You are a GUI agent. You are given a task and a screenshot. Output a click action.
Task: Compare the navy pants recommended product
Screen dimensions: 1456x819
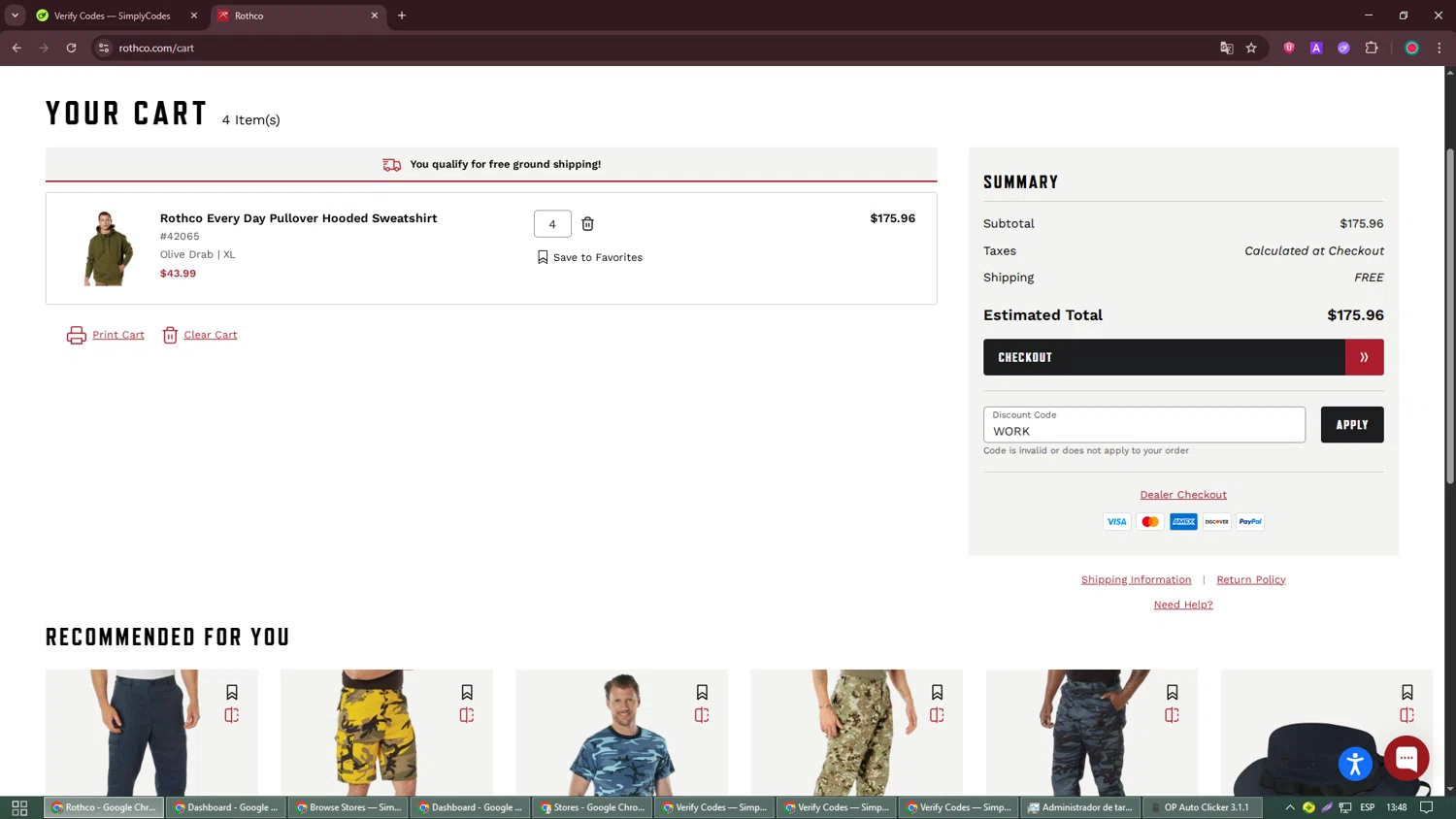point(232,715)
